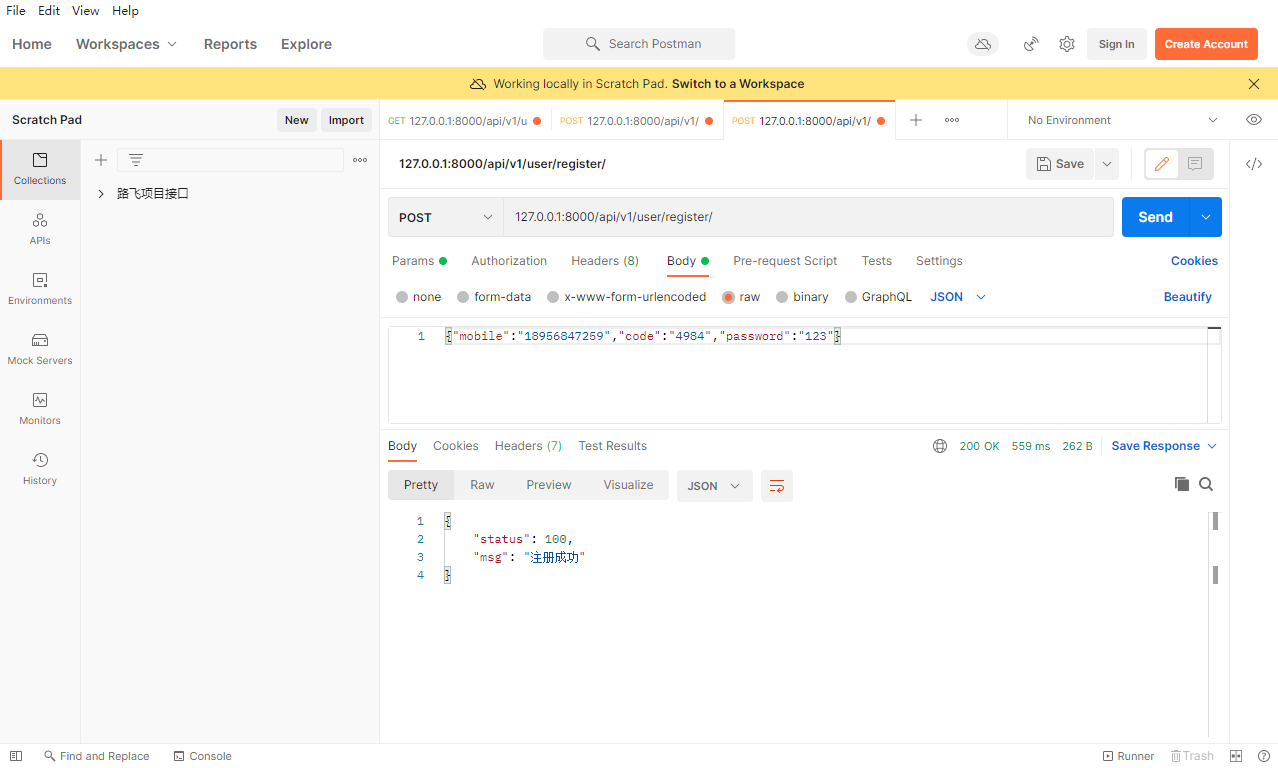The image size is (1278, 768).
Task: Open the Settings gear icon in header
Action: (1067, 44)
